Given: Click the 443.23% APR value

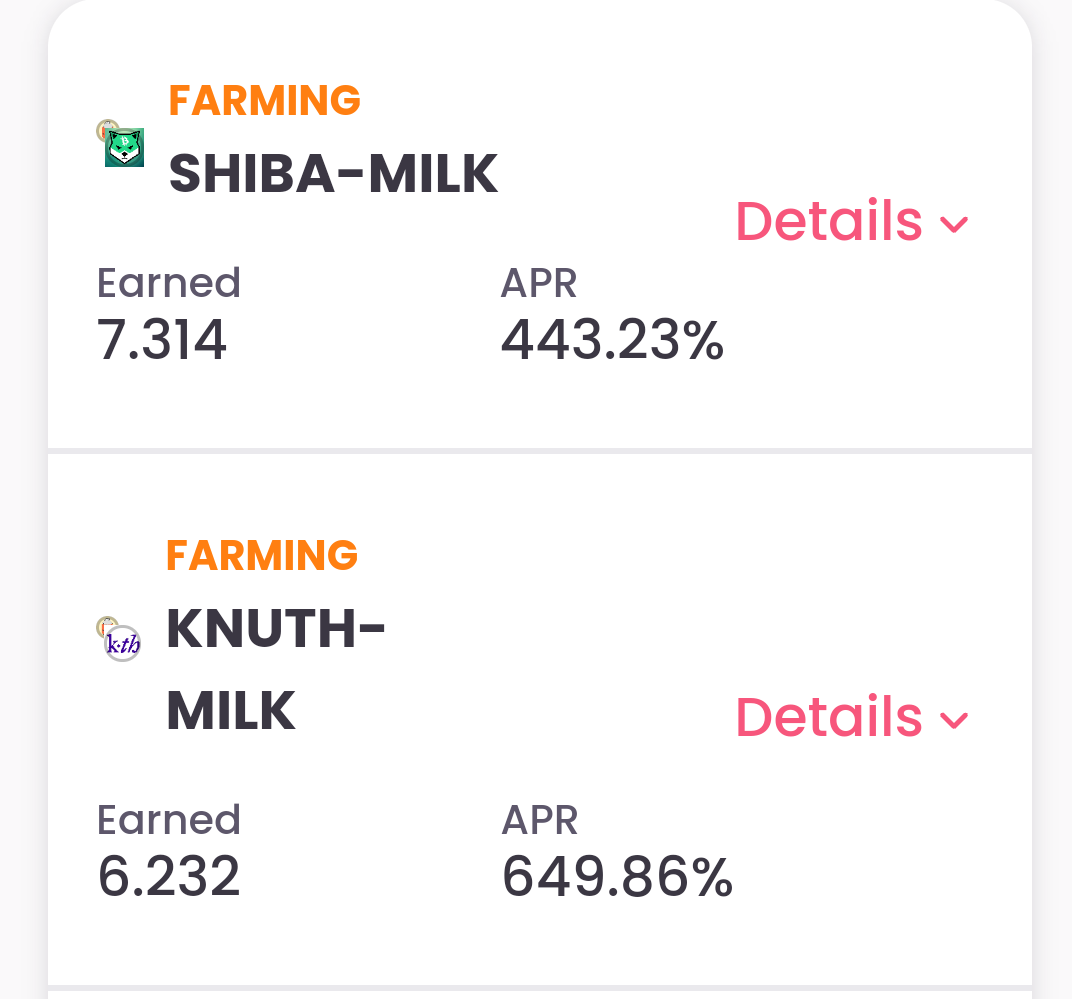Looking at the screenshot, I should (x=612, y=339).
